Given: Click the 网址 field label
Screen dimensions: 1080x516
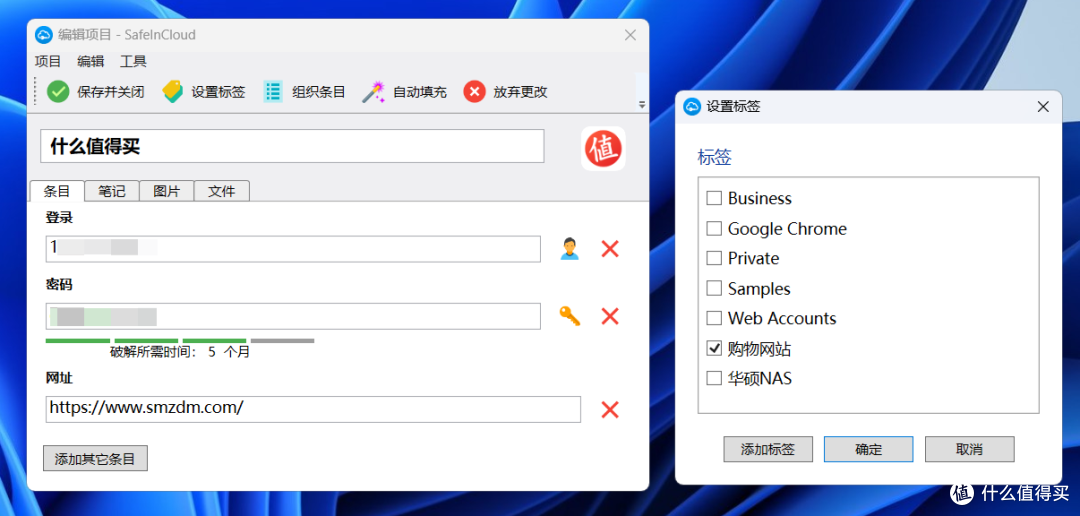Looking at the screenshot, I should tap(59, 378).
